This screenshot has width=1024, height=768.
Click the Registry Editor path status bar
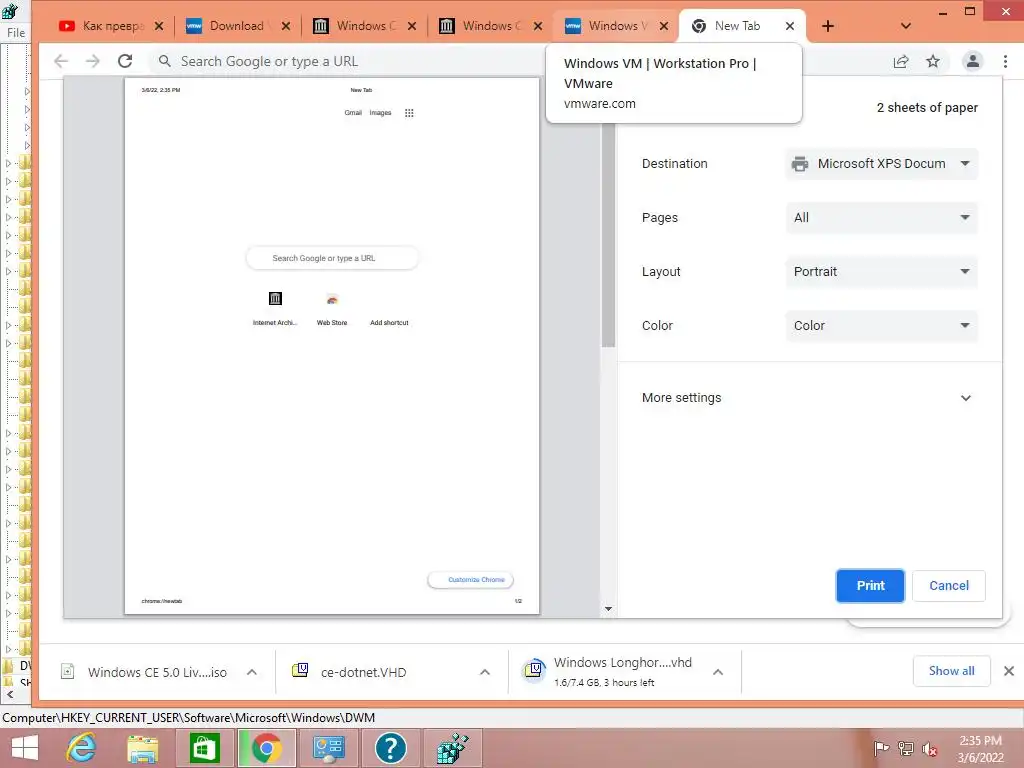coord(512,718)
